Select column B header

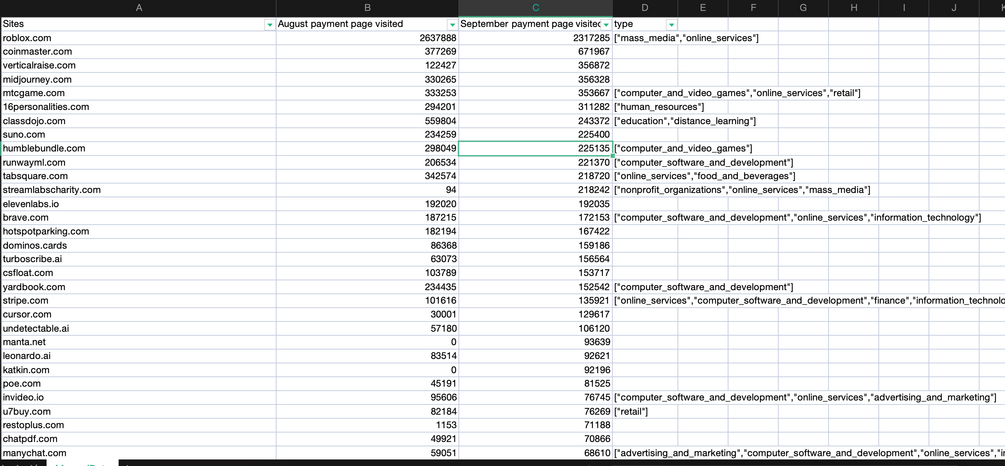(367, 8)
